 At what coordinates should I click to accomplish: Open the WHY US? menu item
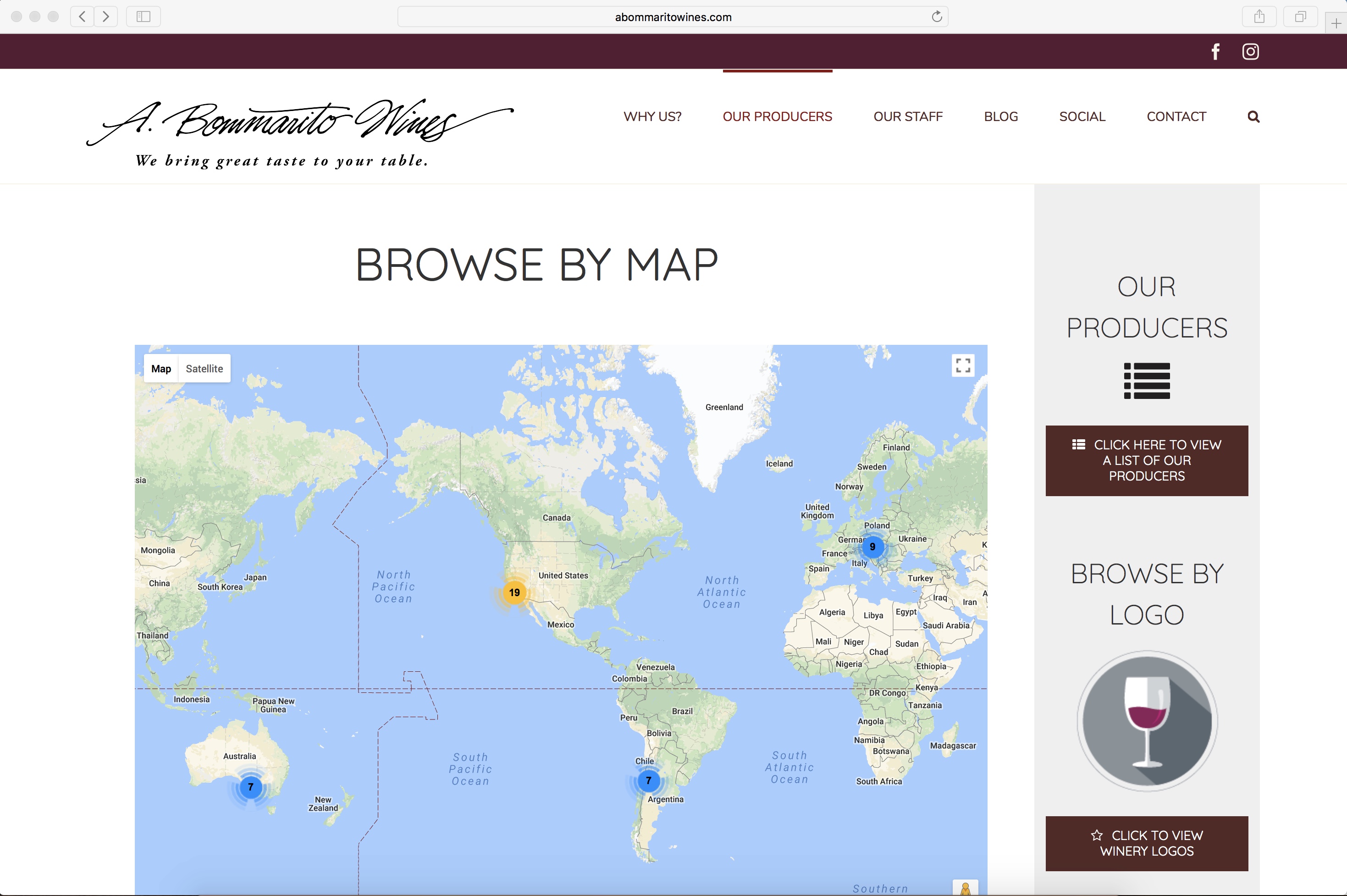tap(652, 116)
